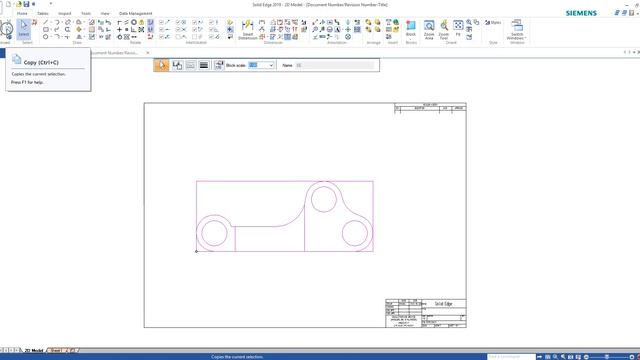Click zoom in plus button in status bar

[632, 357]
